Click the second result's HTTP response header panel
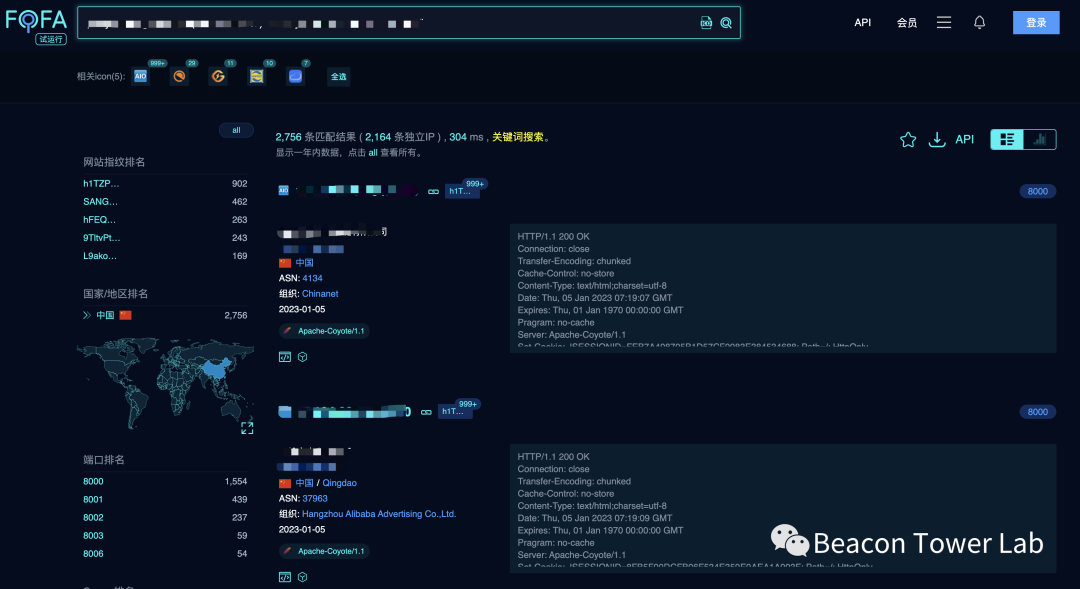The image size is (1080, 589). click(783, 508)
